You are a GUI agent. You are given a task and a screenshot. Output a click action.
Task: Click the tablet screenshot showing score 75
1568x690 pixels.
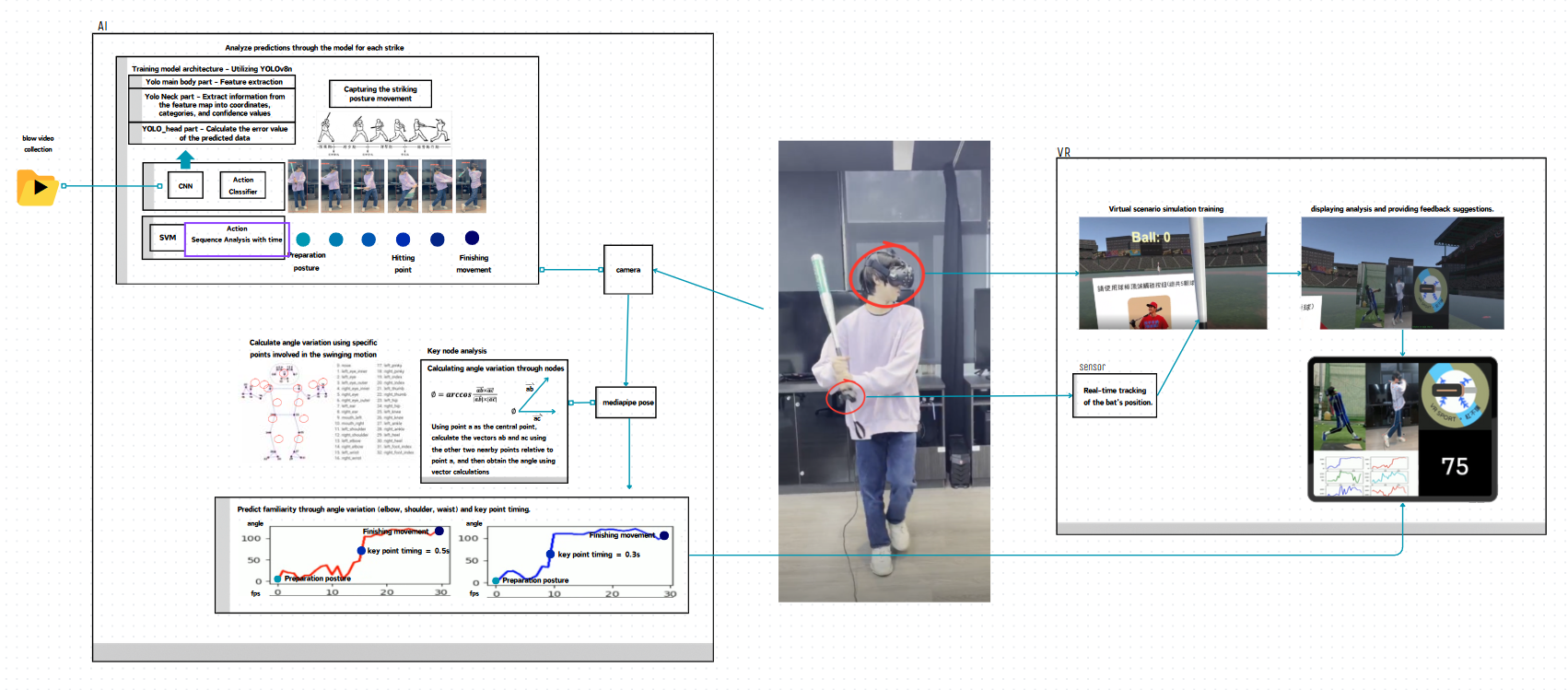coord(1401,429)
